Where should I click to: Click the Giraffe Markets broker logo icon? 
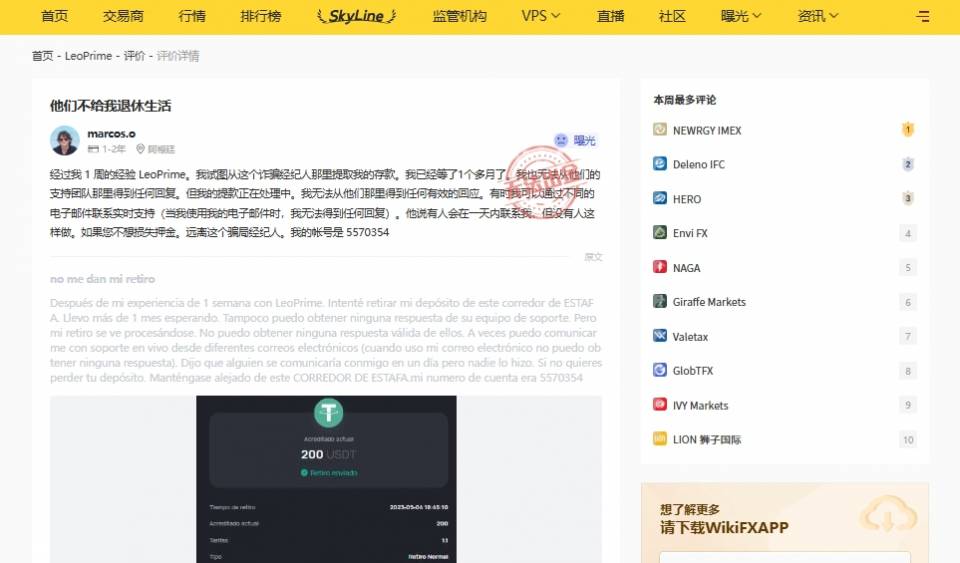point(659,301)
